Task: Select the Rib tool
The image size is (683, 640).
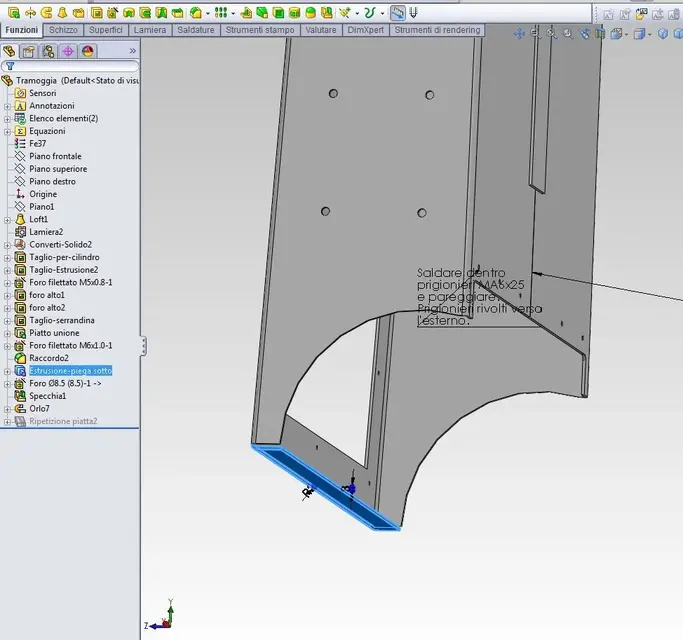Action: (246, 13)
